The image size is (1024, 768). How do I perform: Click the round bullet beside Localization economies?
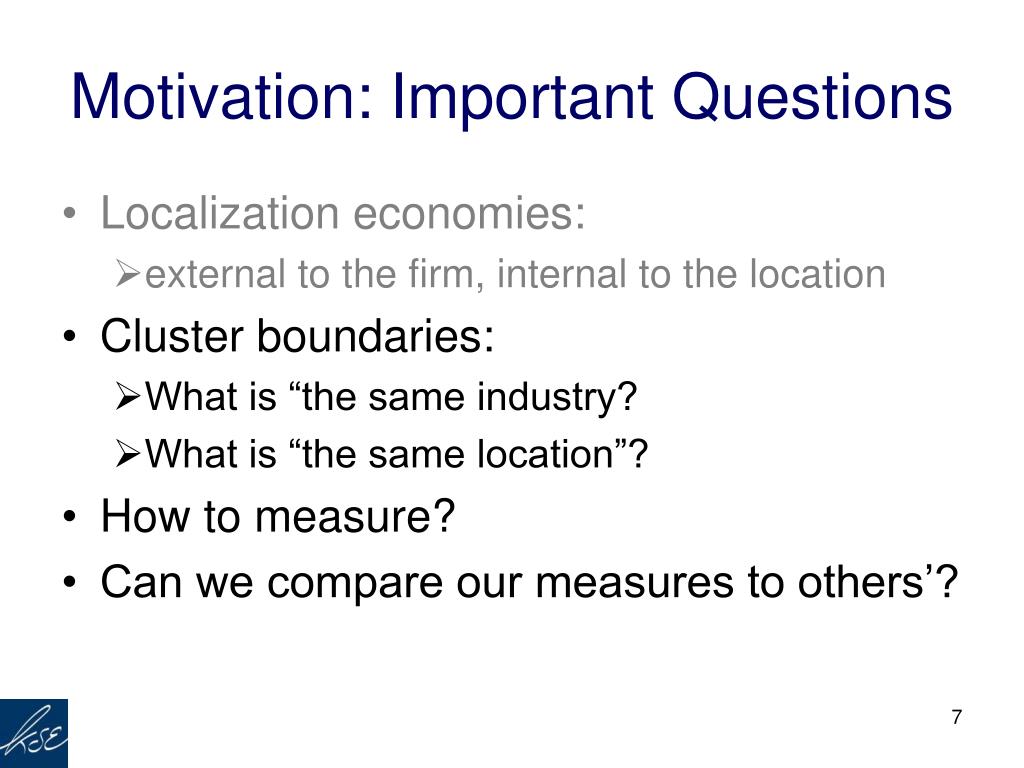[x=70, y=215]
